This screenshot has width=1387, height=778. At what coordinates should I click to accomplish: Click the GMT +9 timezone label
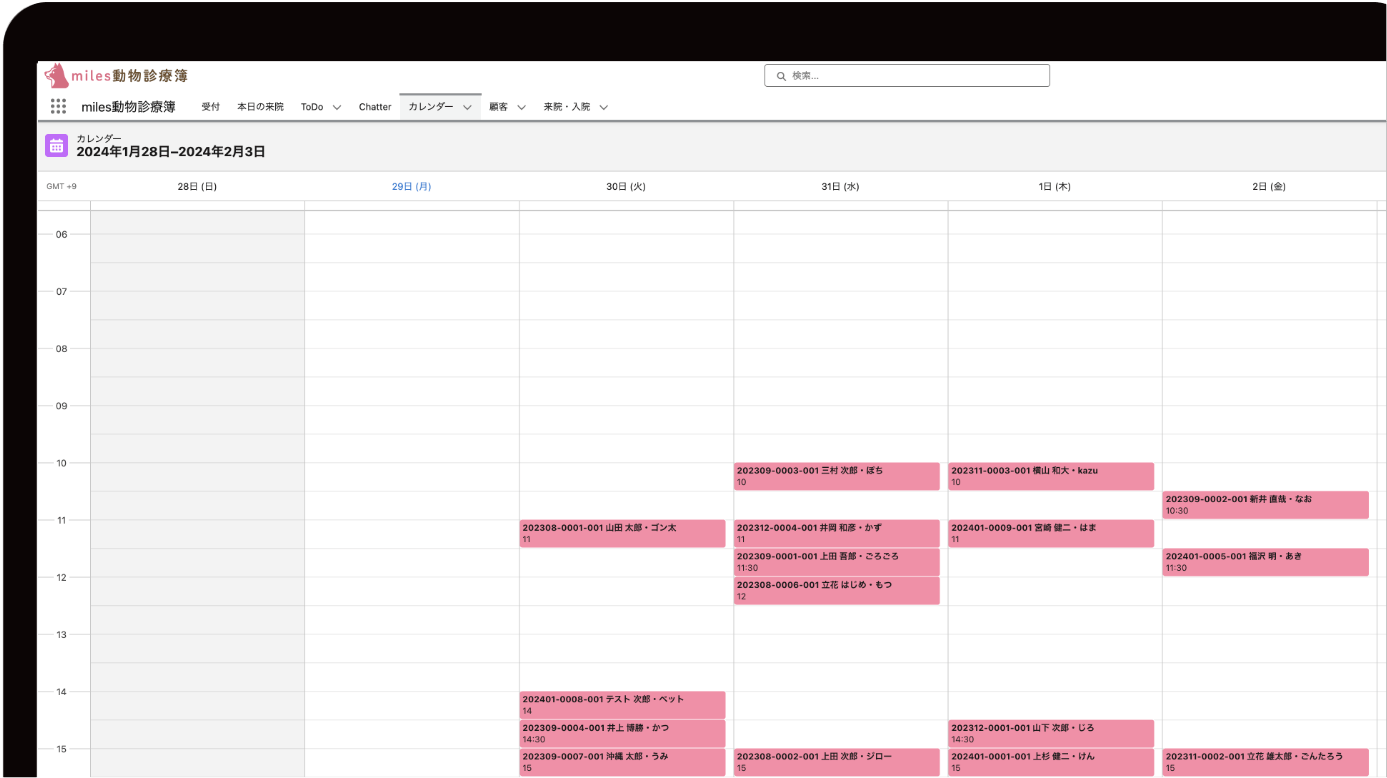(62, 186)
